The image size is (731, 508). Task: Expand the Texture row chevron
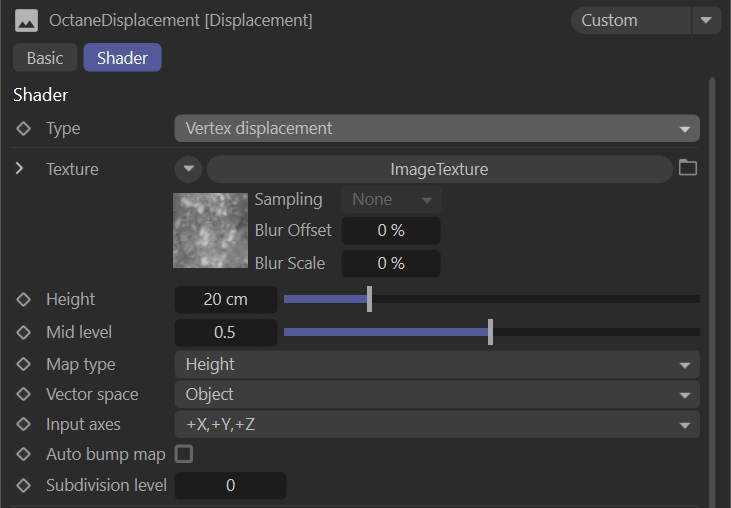click(x=19, y=169)
